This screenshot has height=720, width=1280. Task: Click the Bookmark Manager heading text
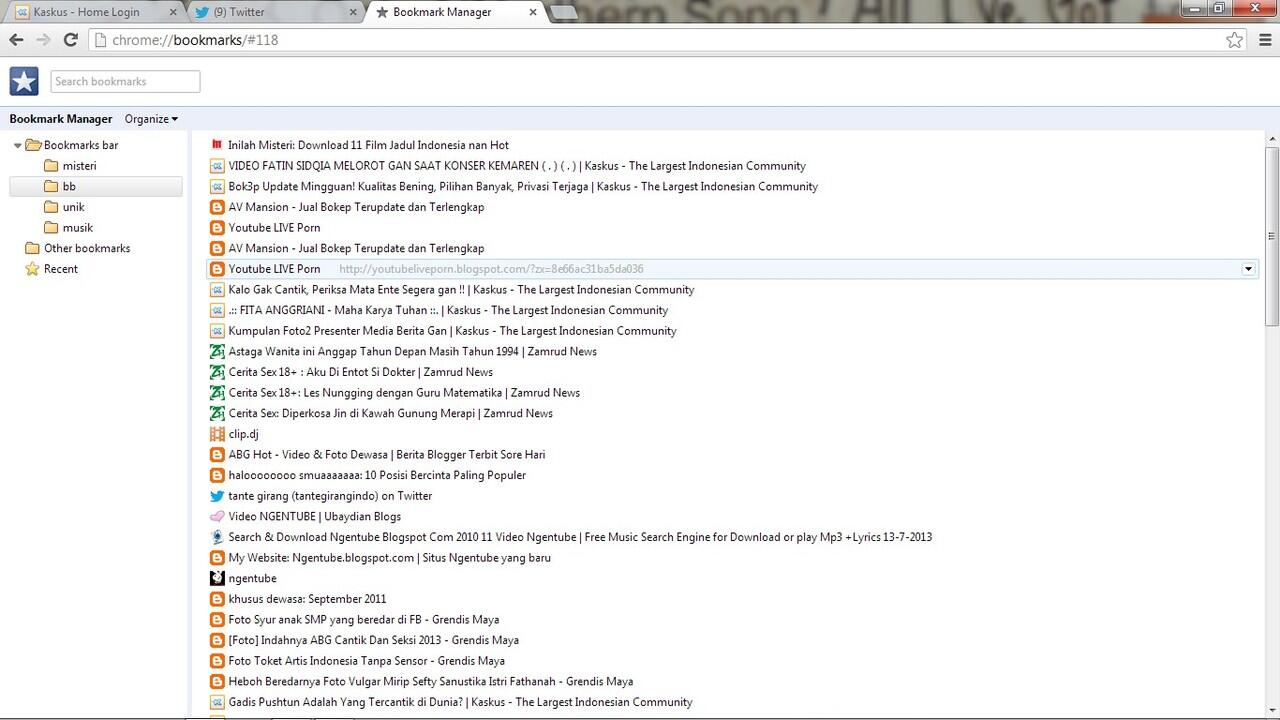61,119
